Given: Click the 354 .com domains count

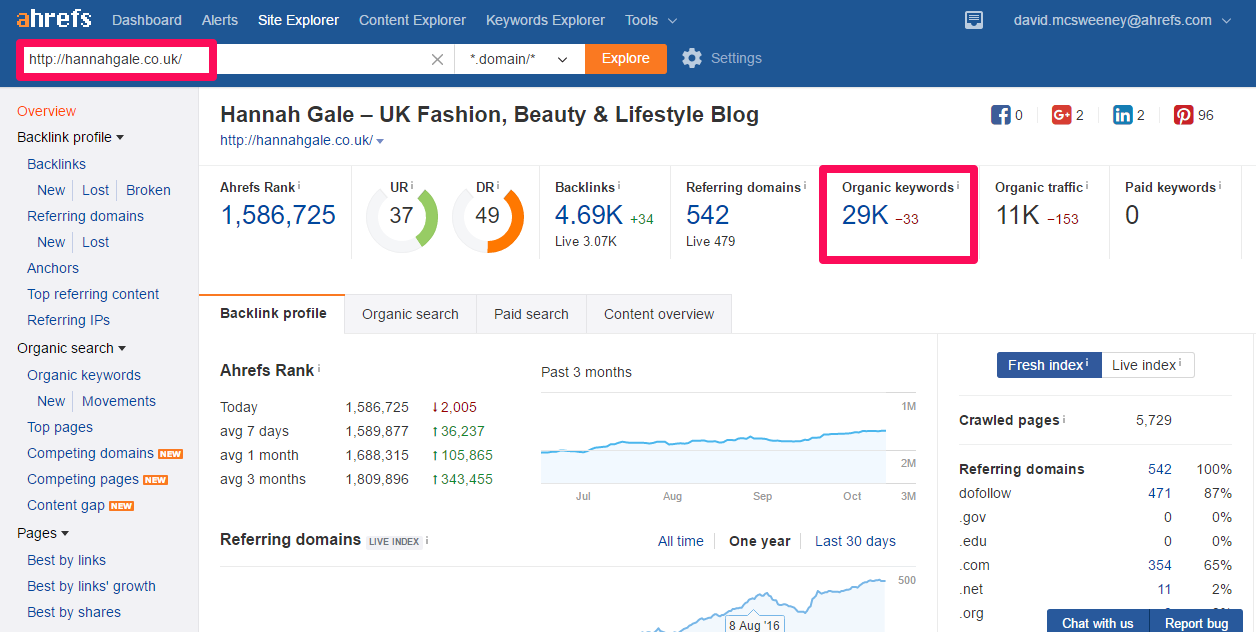Looking at the screenshot, I should coord(1160,565).
